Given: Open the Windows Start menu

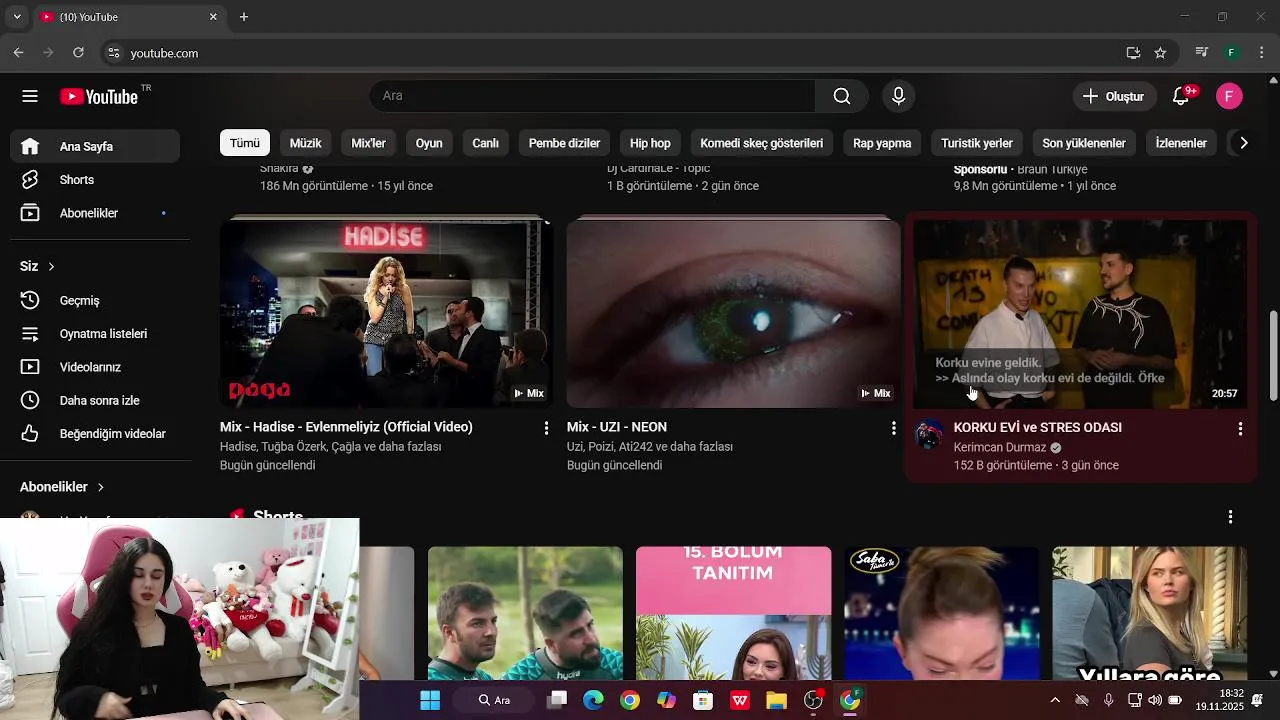Looking at the screenshot, I should pos(430,700).
